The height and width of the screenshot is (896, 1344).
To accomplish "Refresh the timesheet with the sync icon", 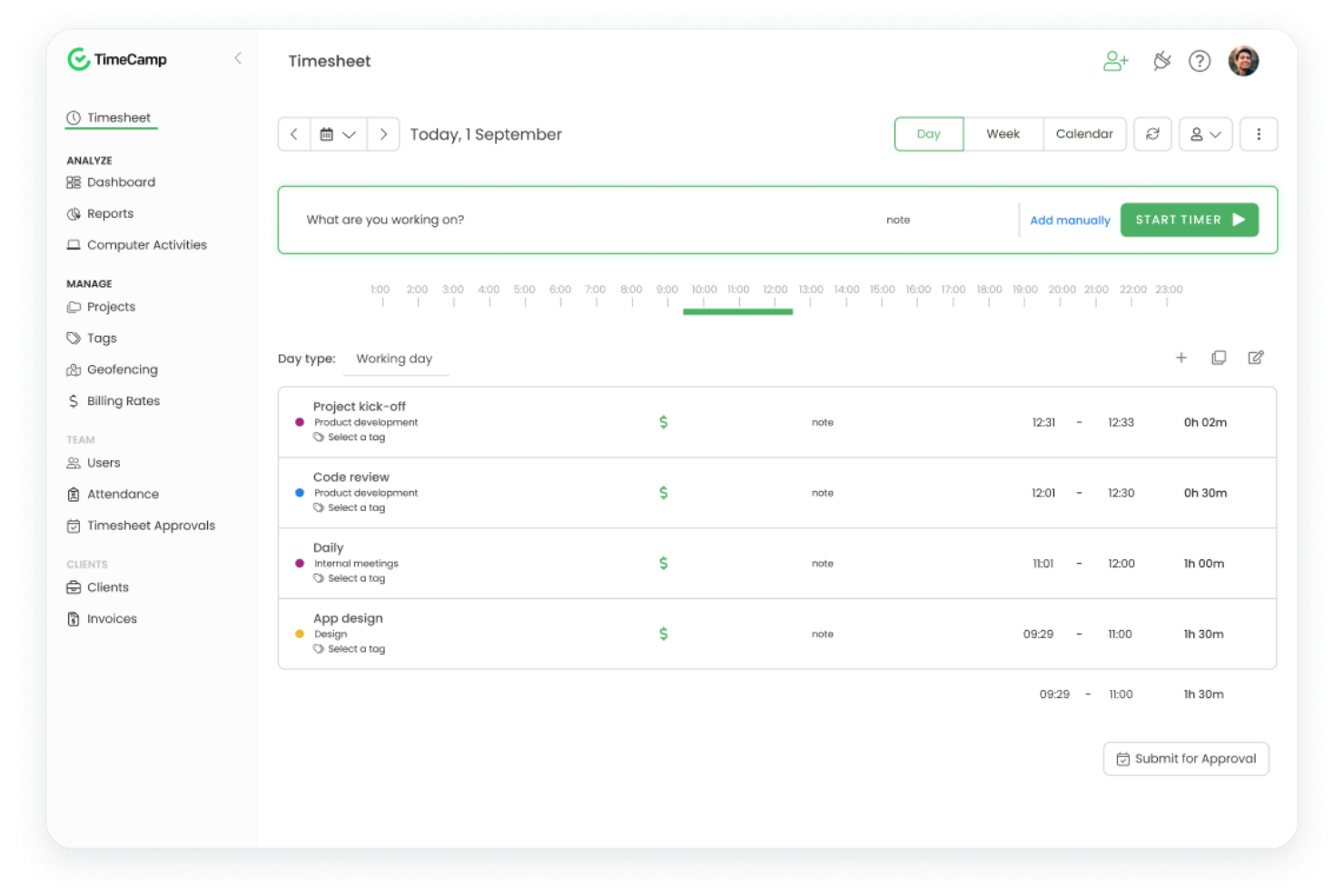I will [x=1152, y=133].
